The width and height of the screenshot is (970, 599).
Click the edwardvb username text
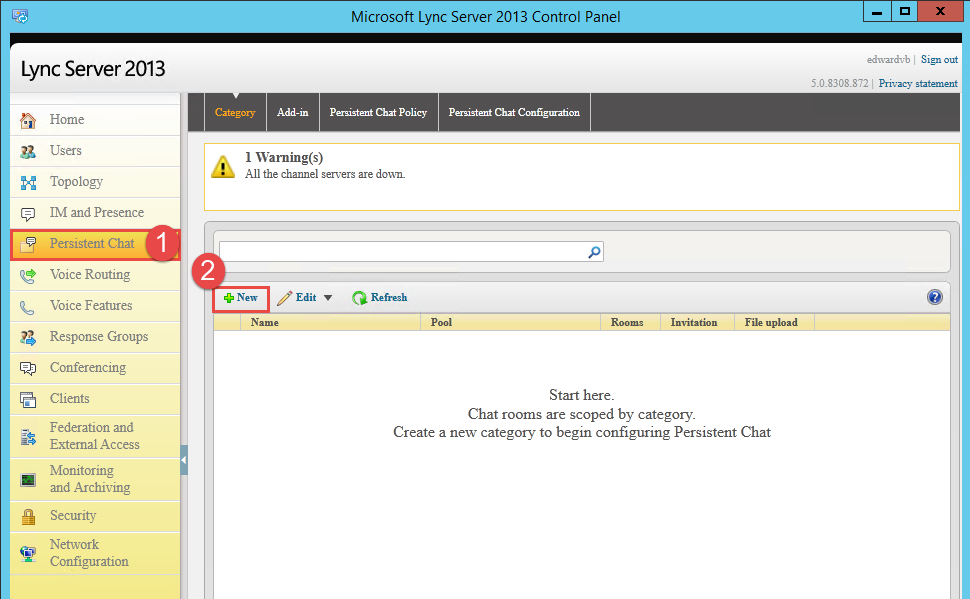(888, 59)
